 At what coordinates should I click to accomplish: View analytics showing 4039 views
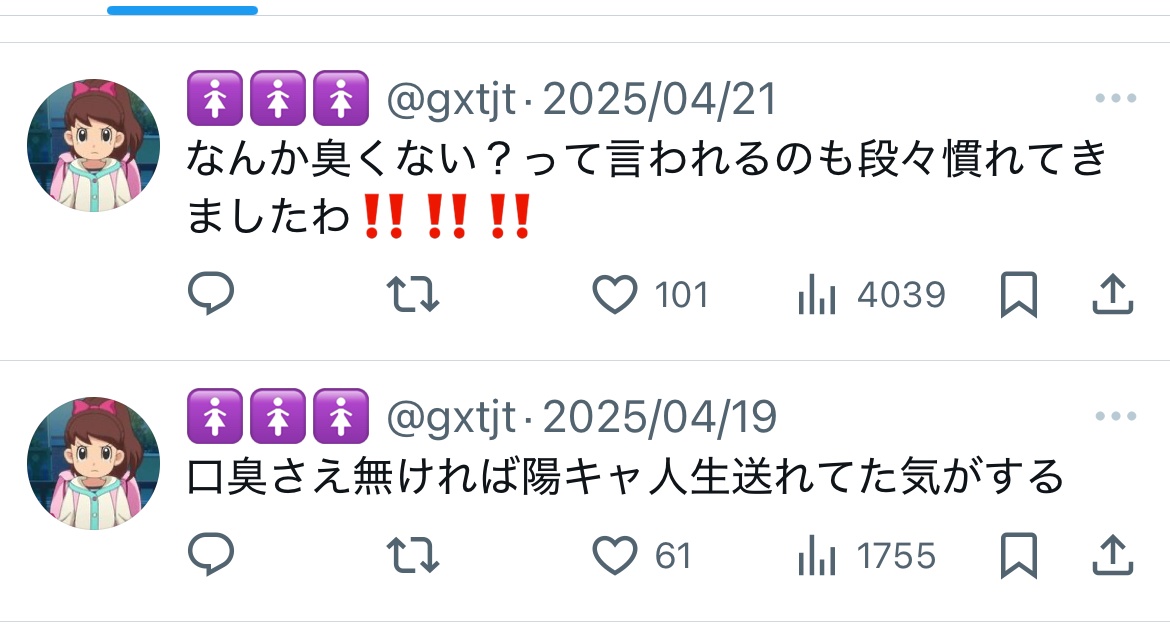(x=872, y=294)
